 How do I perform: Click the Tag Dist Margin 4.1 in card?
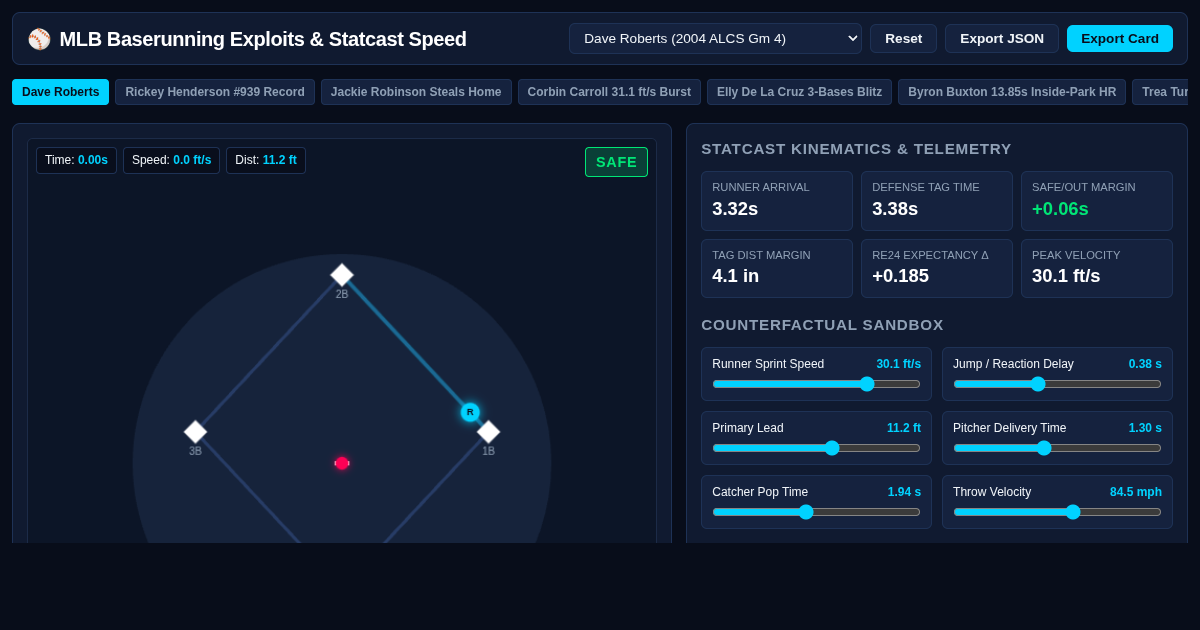coord(777,268)
